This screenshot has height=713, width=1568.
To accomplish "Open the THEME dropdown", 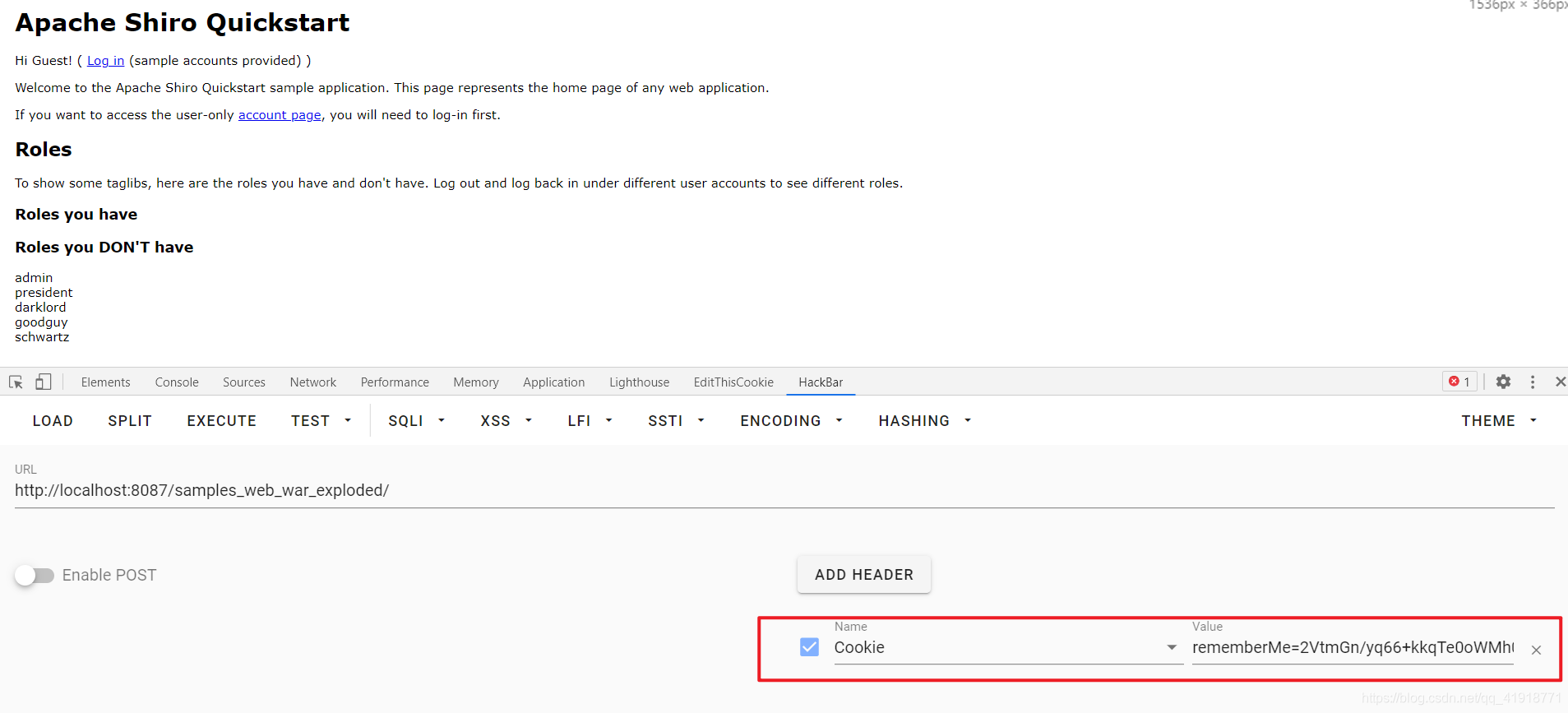I will pos(1499,420).
